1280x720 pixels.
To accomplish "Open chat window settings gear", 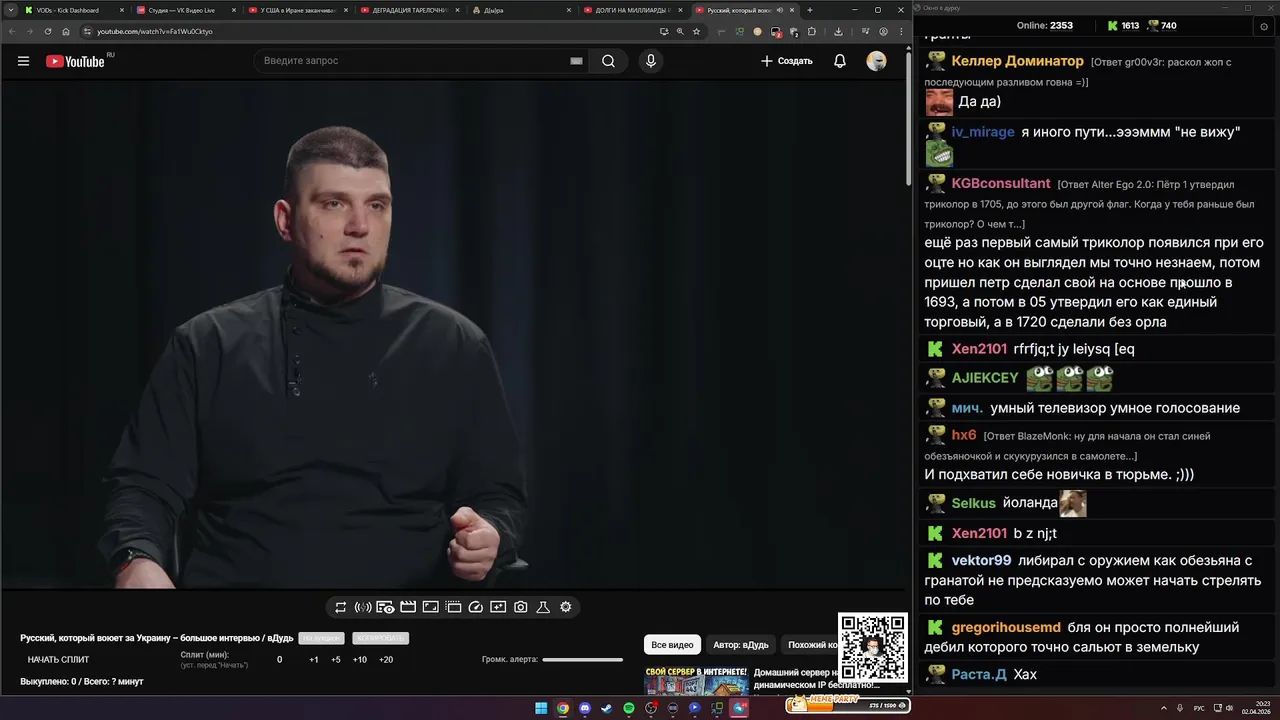I will 1264,26.
